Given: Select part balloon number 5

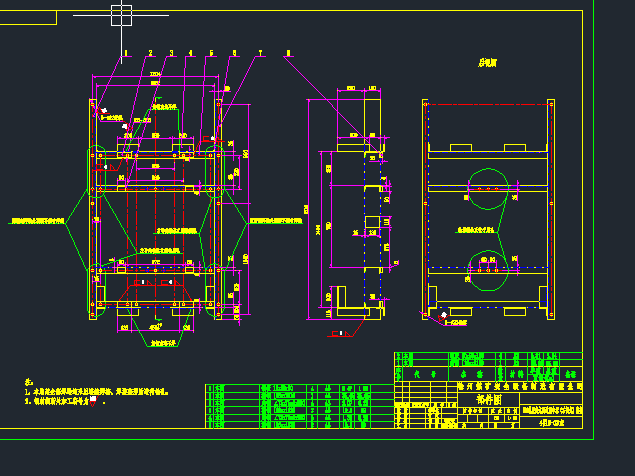Looking at the screenshot, I should click(211, 53).
